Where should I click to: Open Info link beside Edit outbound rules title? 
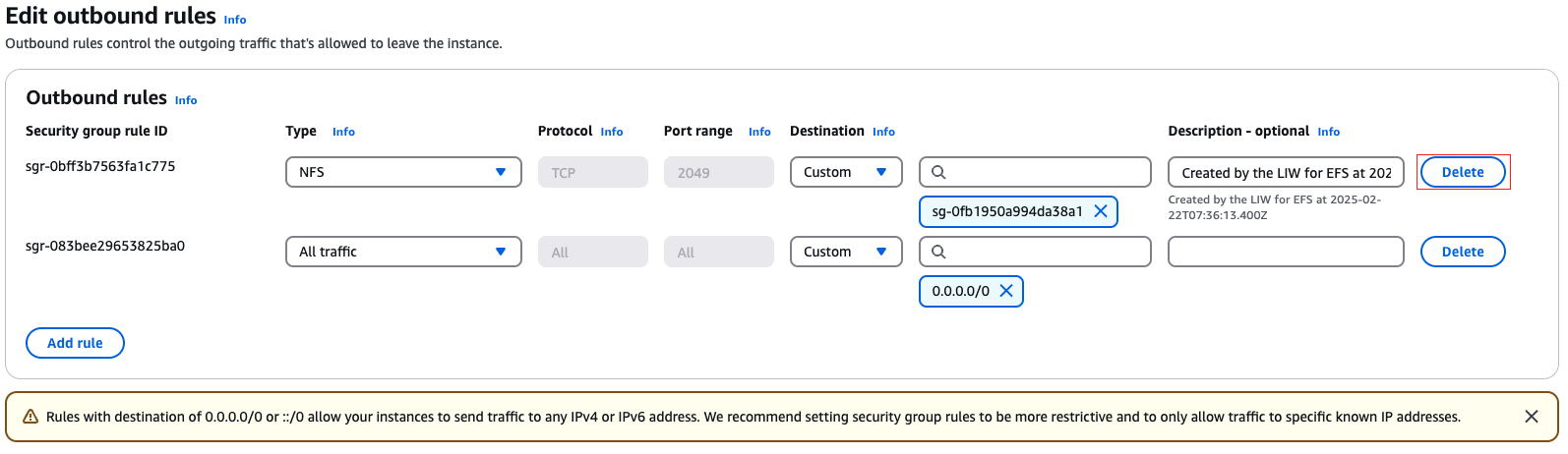click(235, 20)
